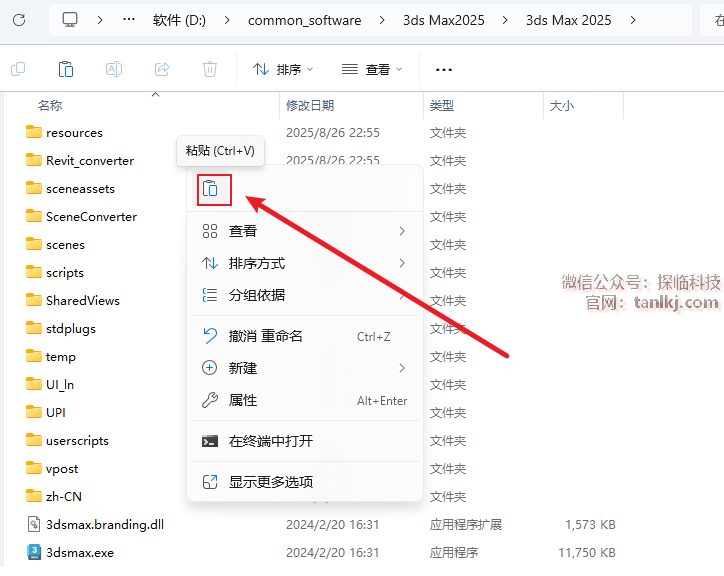Click the 3dsmax.branding.dll file icon
The height and width of the screenshot is (576, 724).
[34, 524]
